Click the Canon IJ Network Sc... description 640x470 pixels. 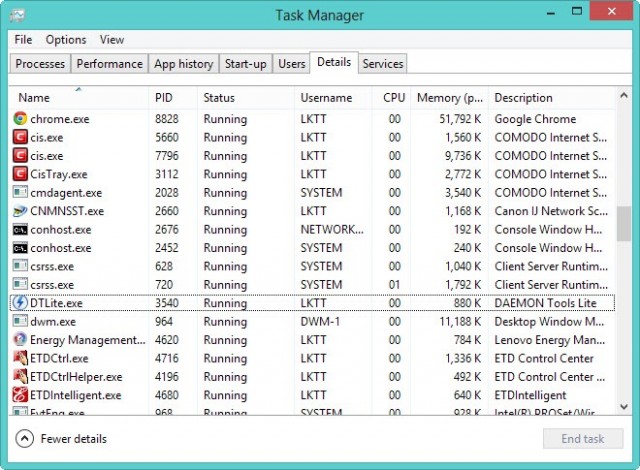tap(551, 211)
